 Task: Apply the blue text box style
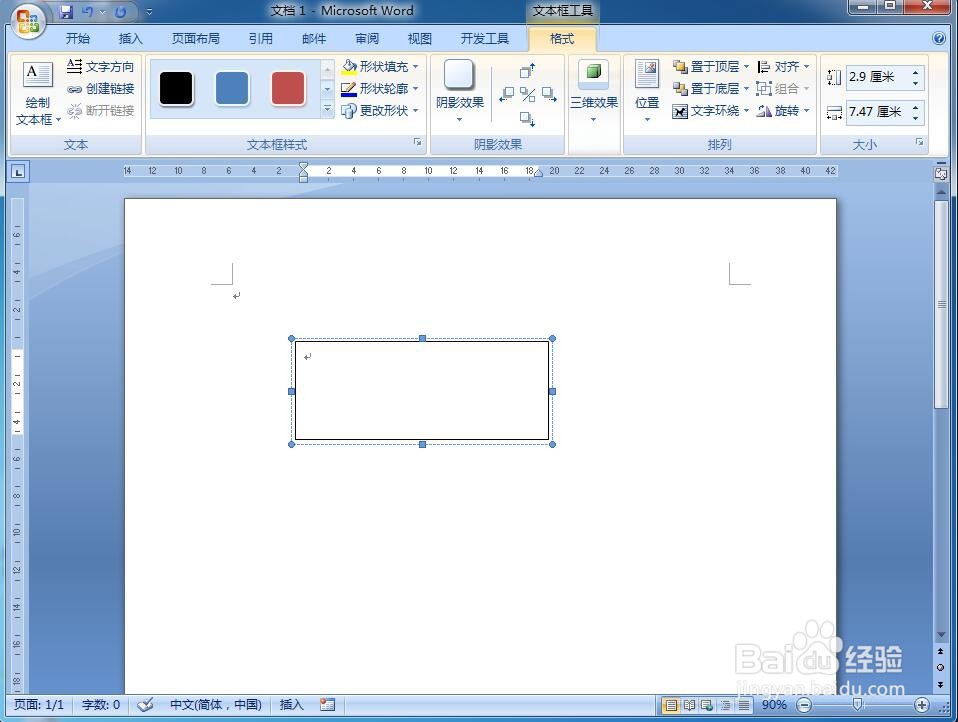pos(232,89)
